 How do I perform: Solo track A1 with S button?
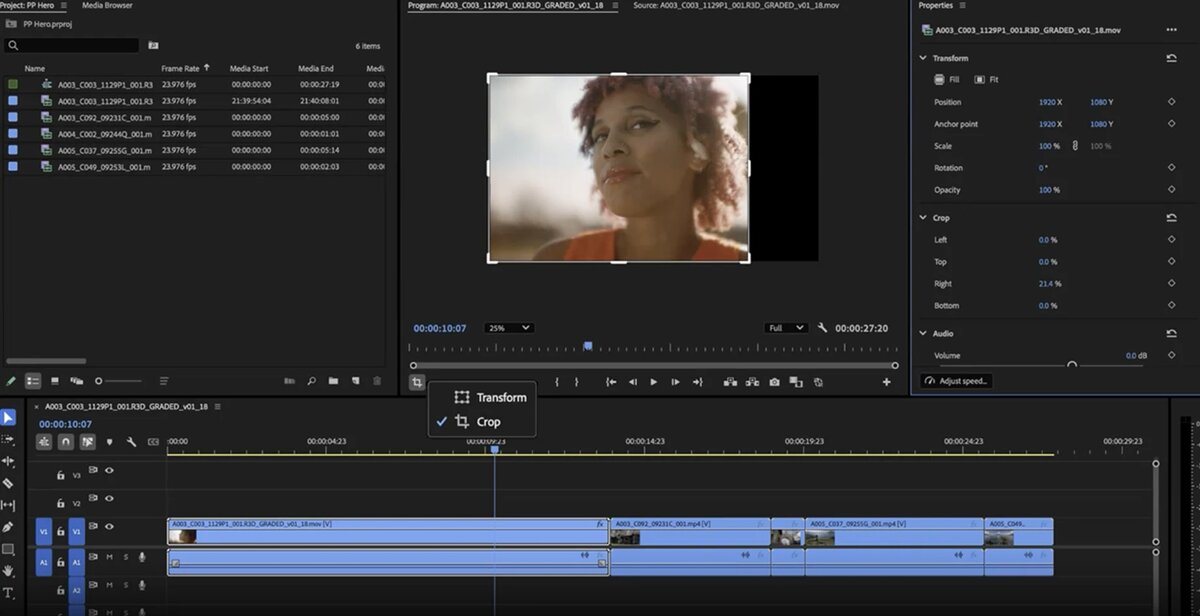(125, 557)
